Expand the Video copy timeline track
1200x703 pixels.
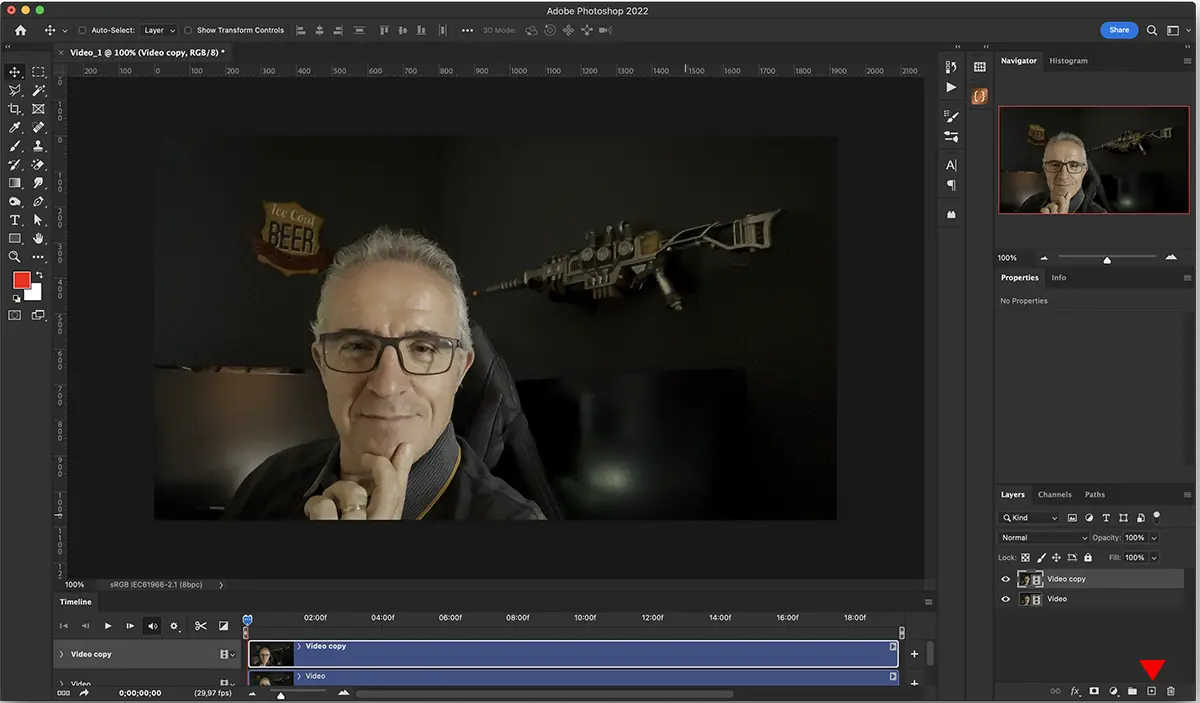coord(61,655)
